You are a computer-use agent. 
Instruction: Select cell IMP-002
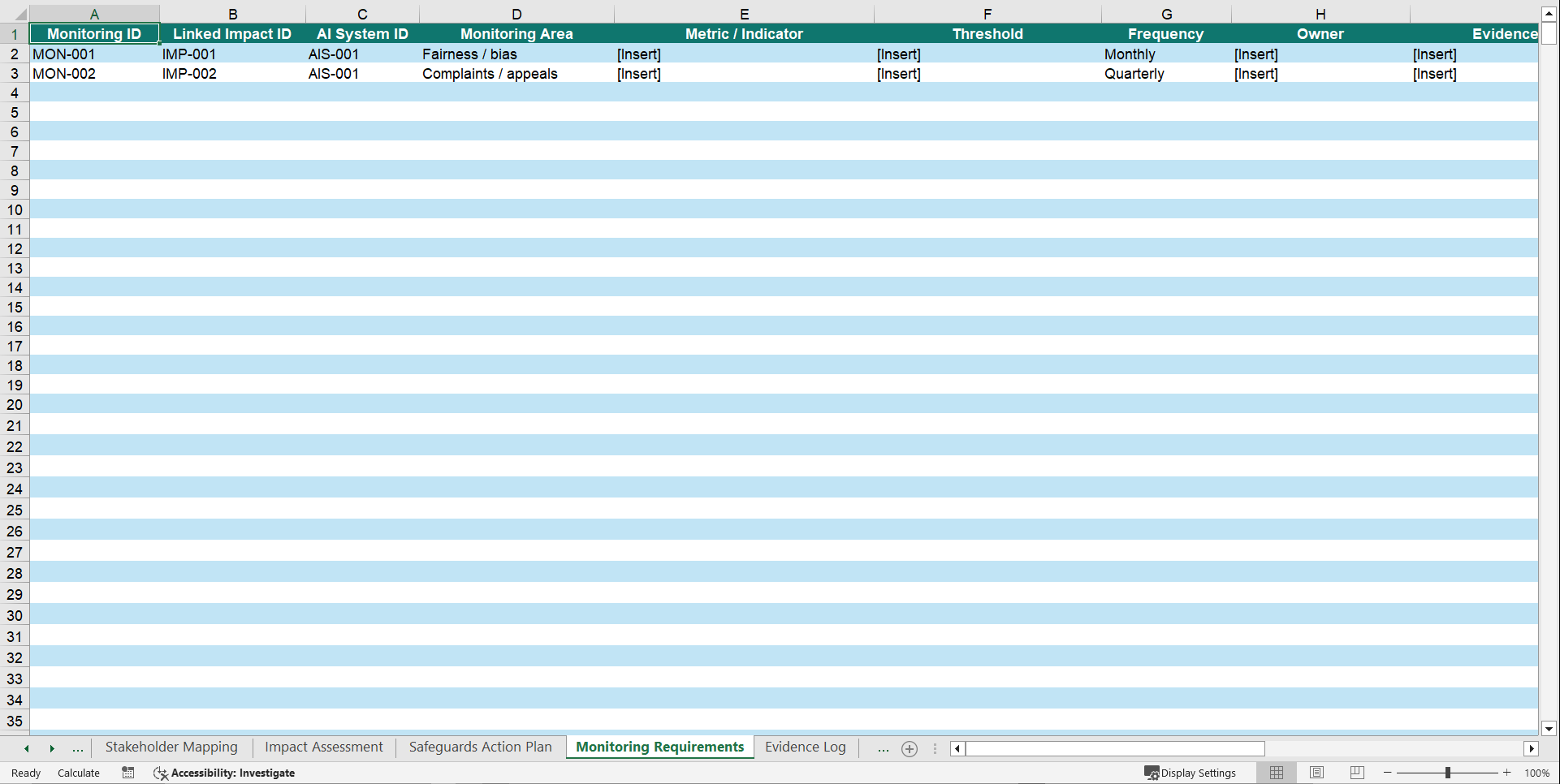click(x=232, y=73)
